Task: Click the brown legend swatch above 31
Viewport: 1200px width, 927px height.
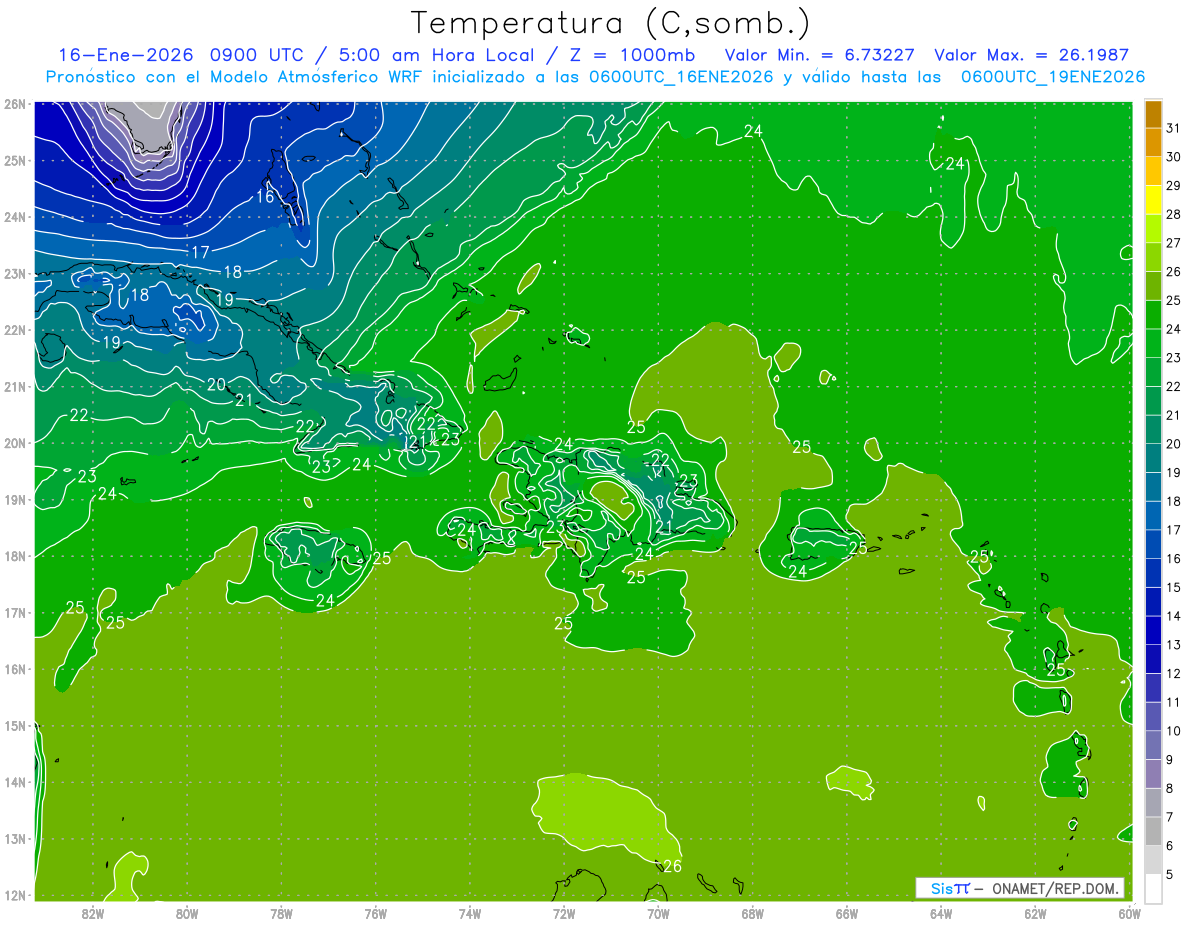Action: (x=1152, y=114)
